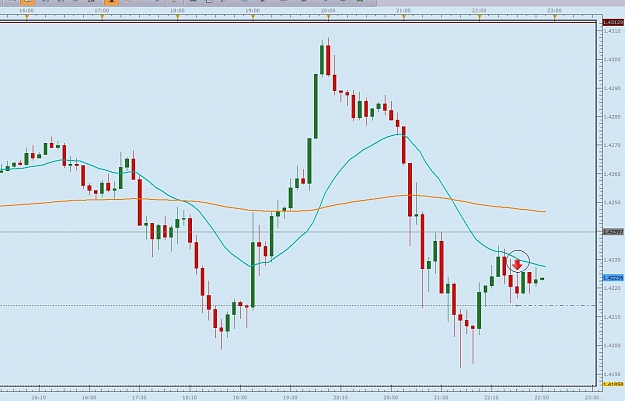Click the 20:50 label on bottom axis
Screen dimensions: 625x401
391,397
